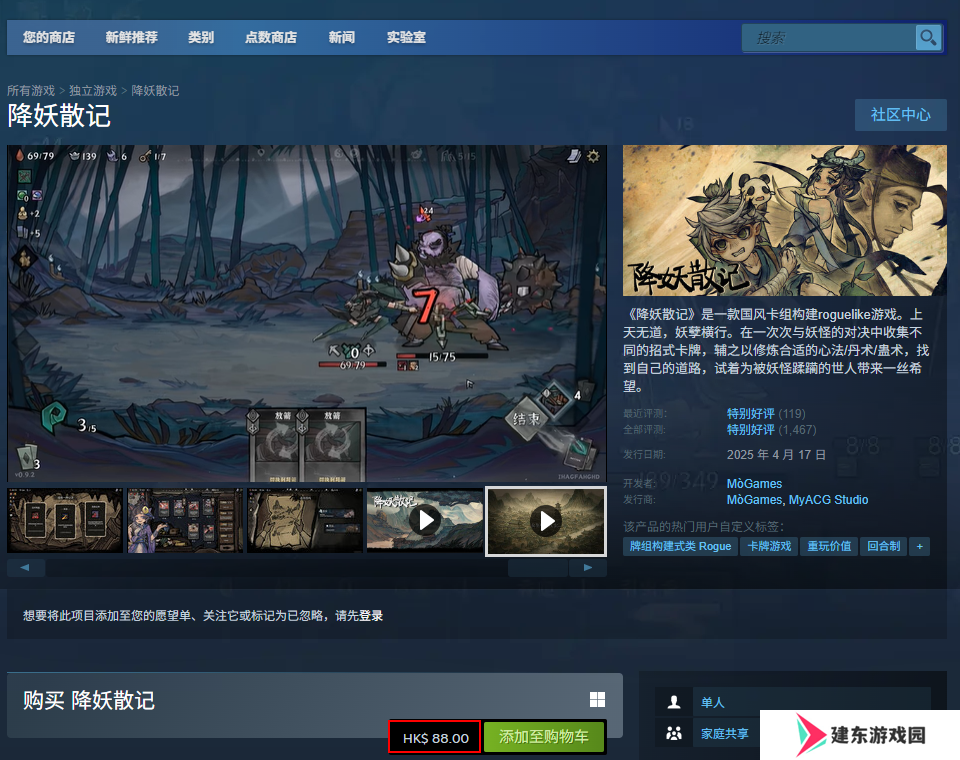Viewport: 960px width, 760px height.
Task: Select the 重玩价值 tag
Action: (829, 546)
